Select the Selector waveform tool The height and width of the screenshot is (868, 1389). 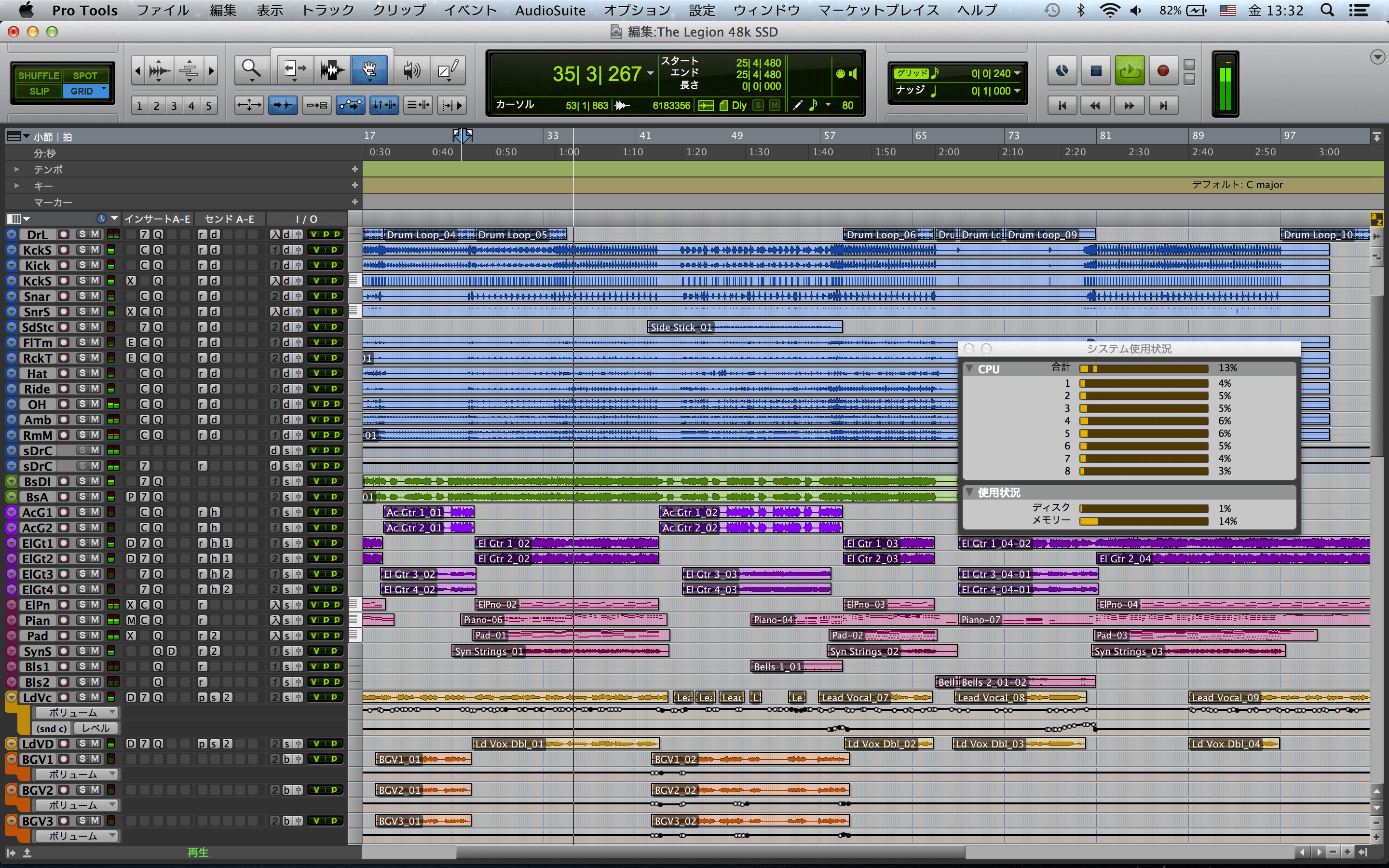[x=332, y=70]
